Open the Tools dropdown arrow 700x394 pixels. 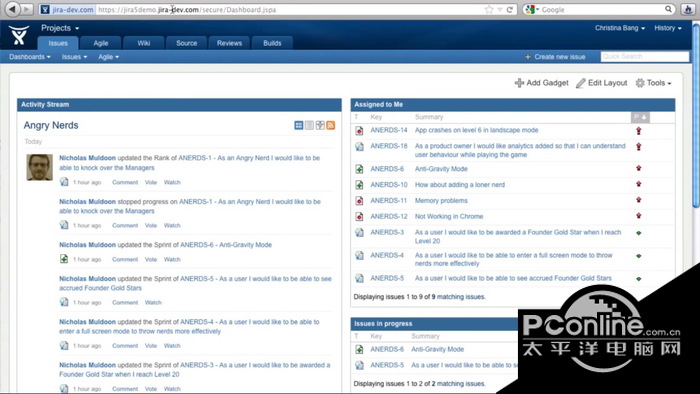click(669, 83)
